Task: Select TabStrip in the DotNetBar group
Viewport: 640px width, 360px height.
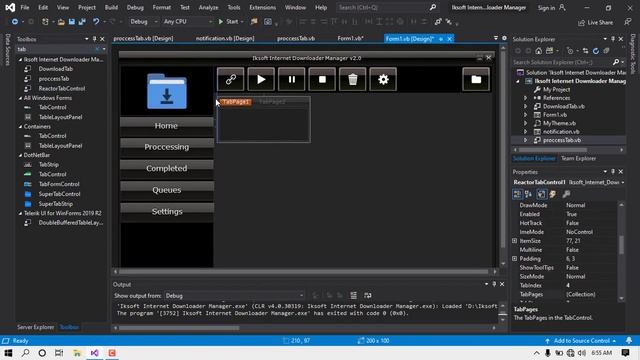Action: (49, 164)
